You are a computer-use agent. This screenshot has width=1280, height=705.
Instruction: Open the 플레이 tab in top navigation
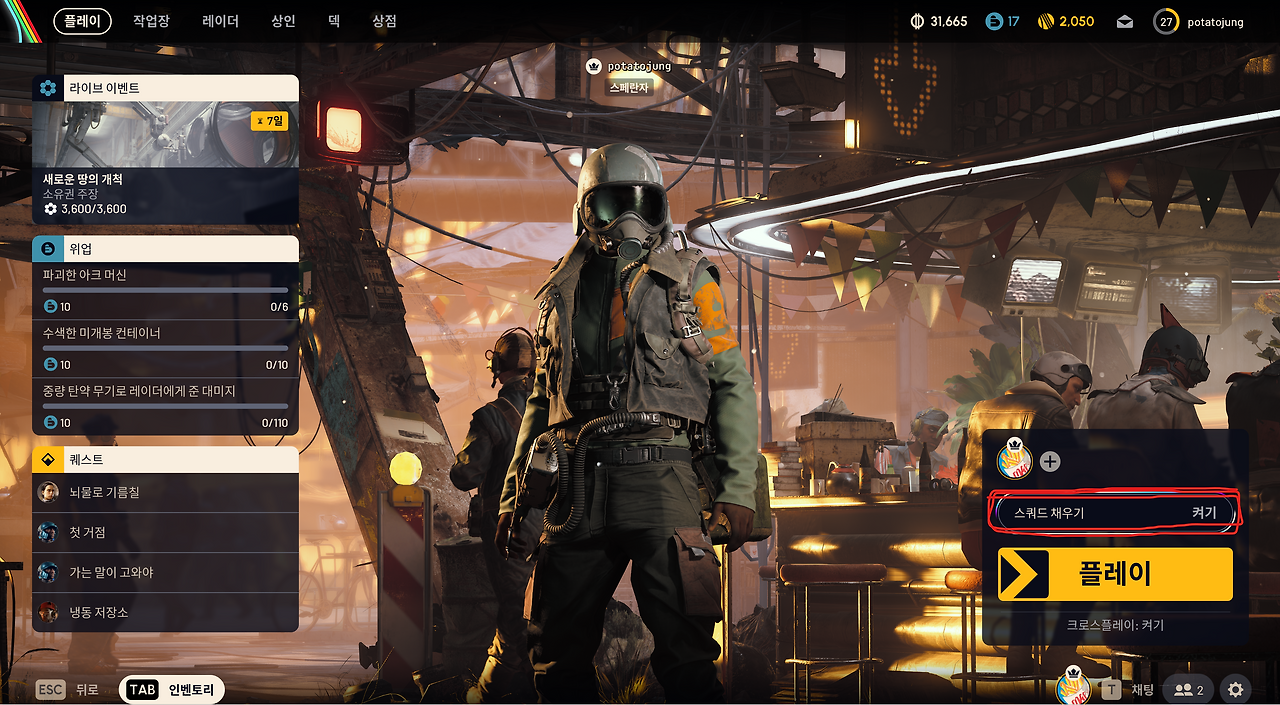pos(82,21)
